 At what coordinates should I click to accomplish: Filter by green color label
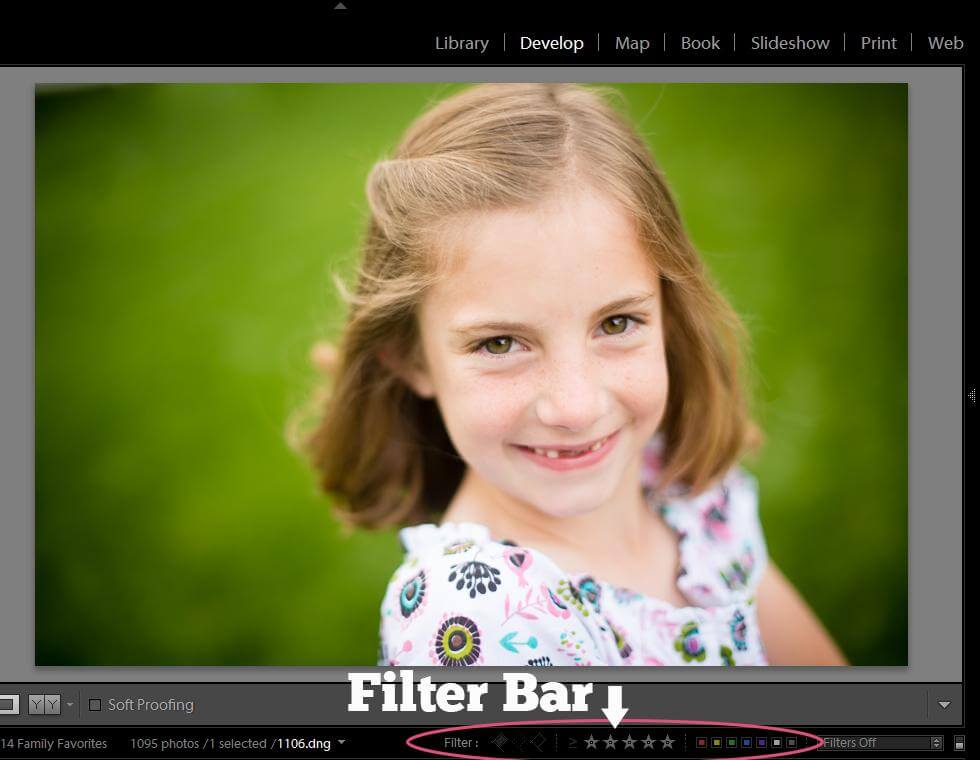click(x=731, y=742)
